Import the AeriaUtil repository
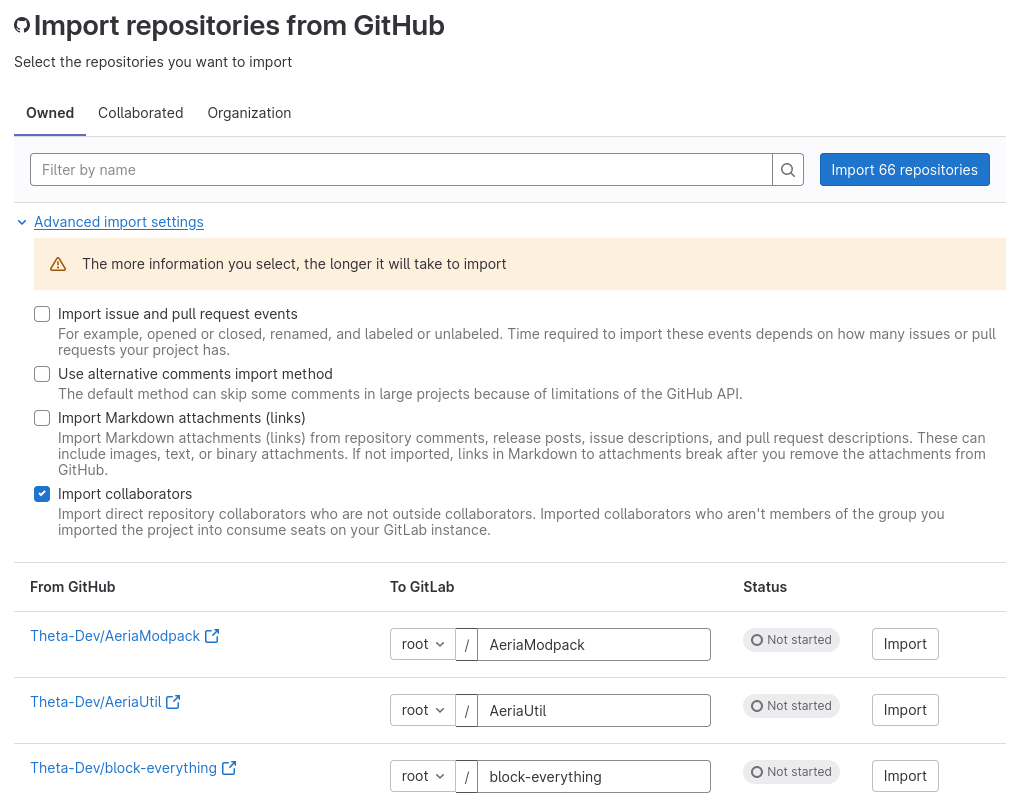 pyautogui.click(x=905, y=710)
